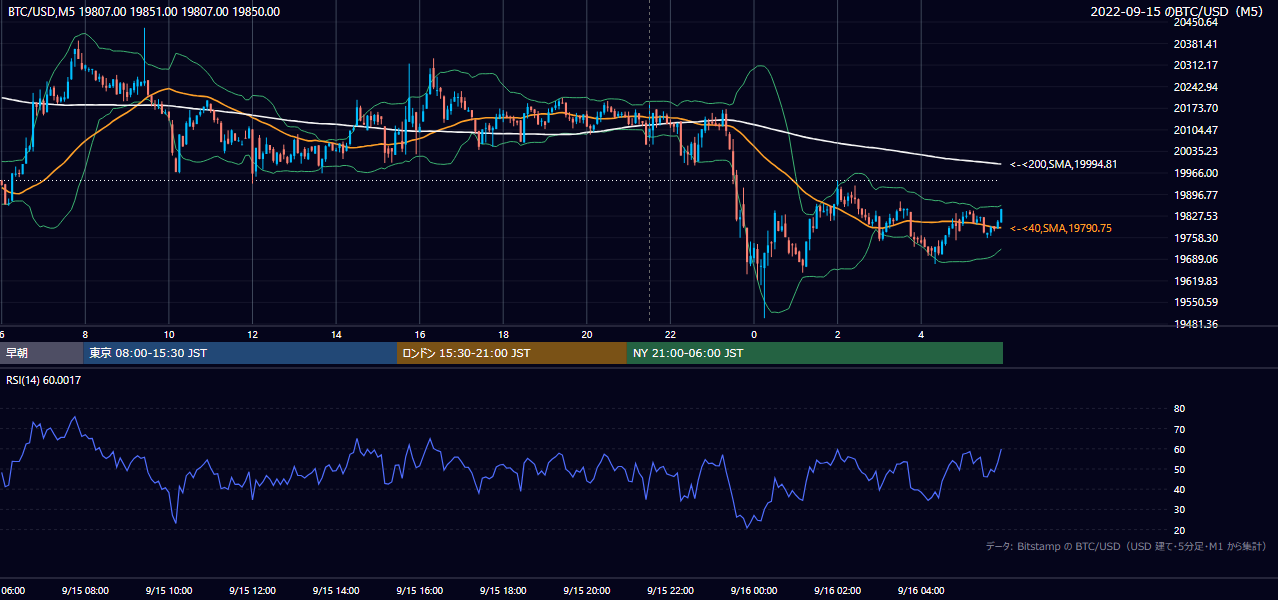Click bottom date label 9/15 16:00
This screenshot has width=1278, height=600.
tap(420, 590)
